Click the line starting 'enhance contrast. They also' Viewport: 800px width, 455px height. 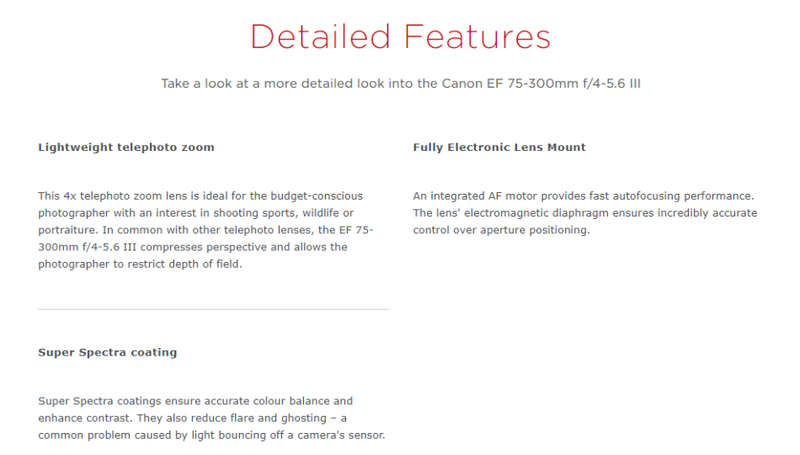(x=192, y=418)
